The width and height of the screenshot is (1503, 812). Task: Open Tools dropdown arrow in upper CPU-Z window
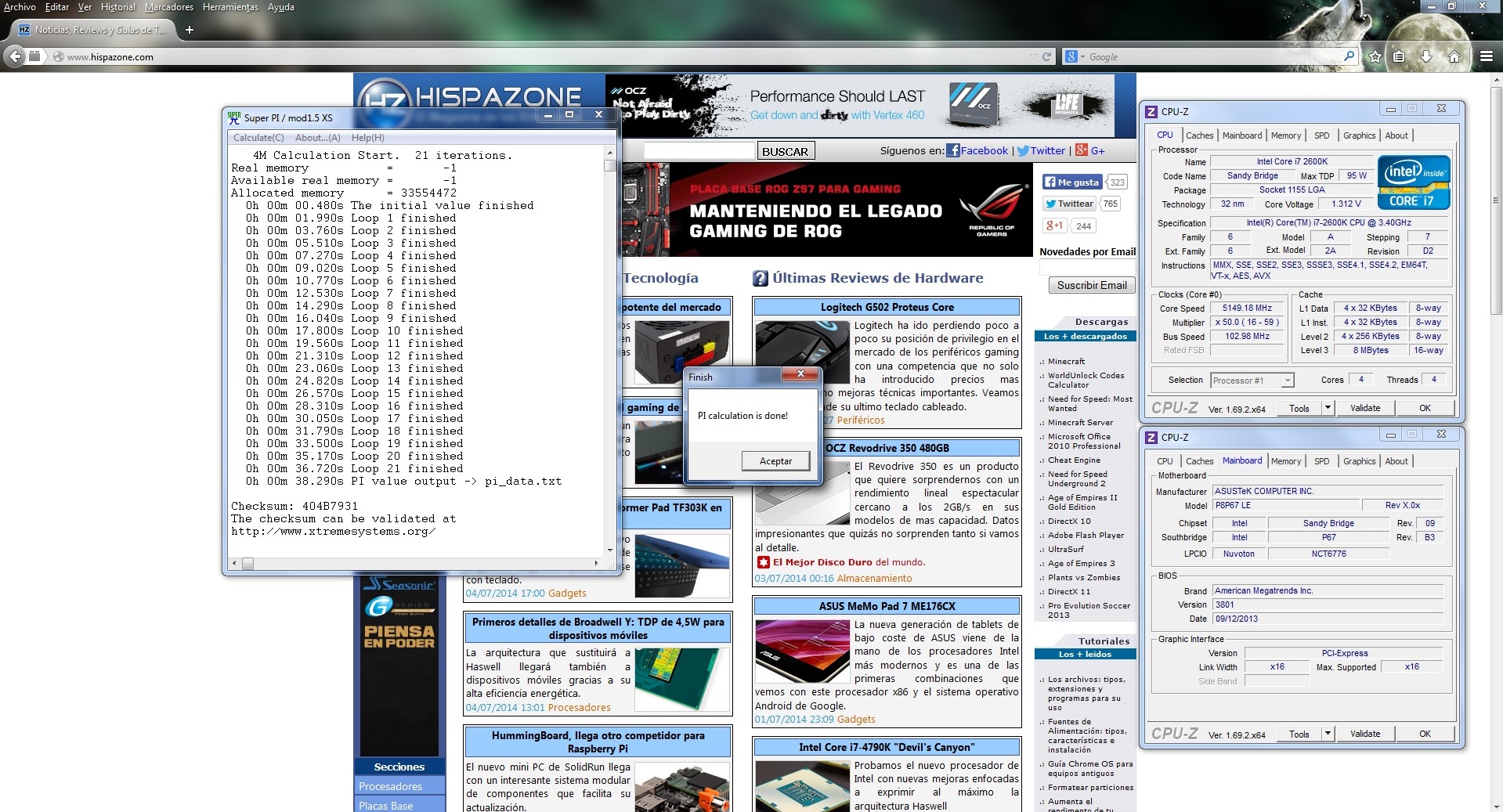click(x=1327, y=408)
